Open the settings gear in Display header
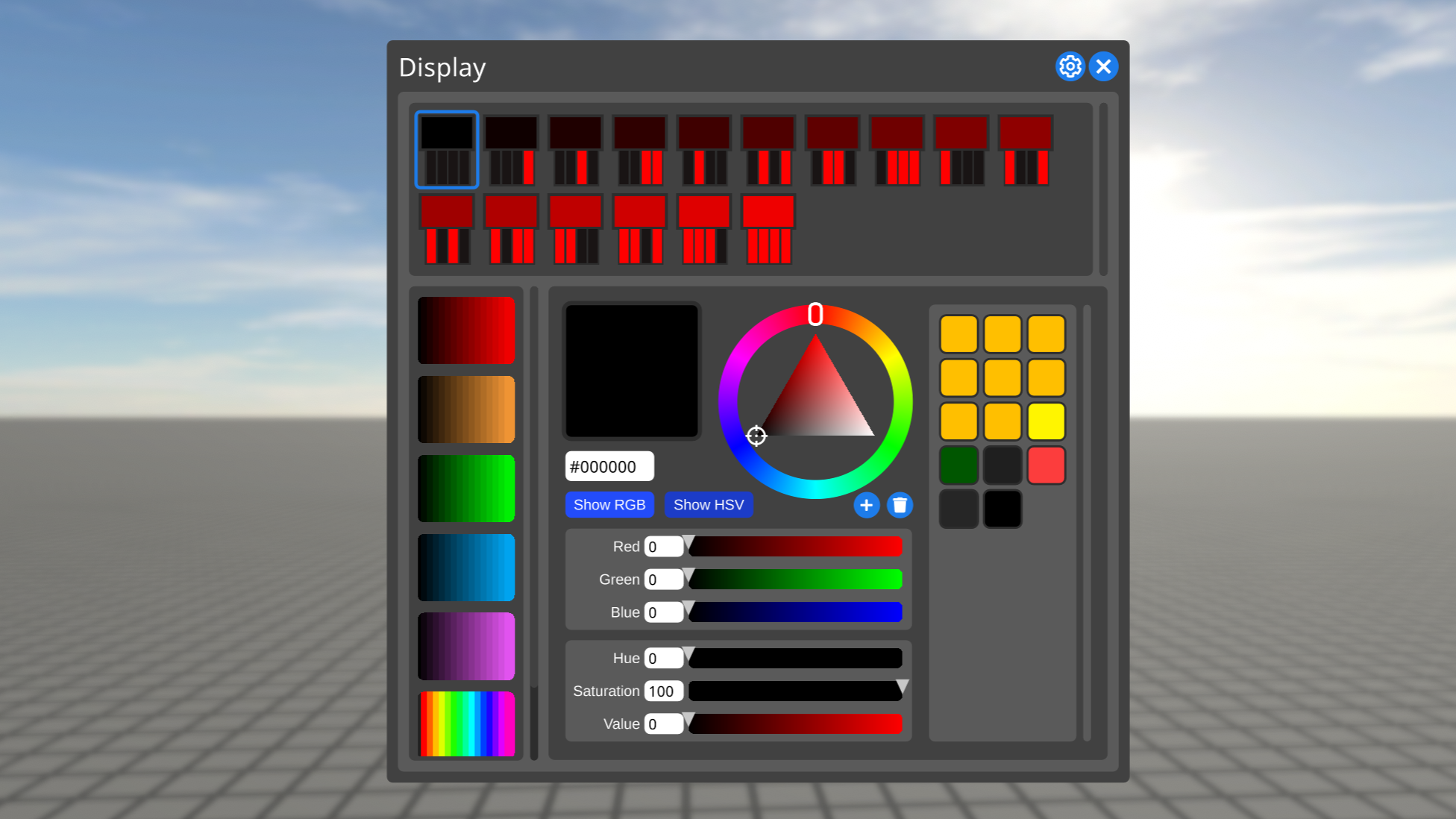 click(x=1070, y=66)
